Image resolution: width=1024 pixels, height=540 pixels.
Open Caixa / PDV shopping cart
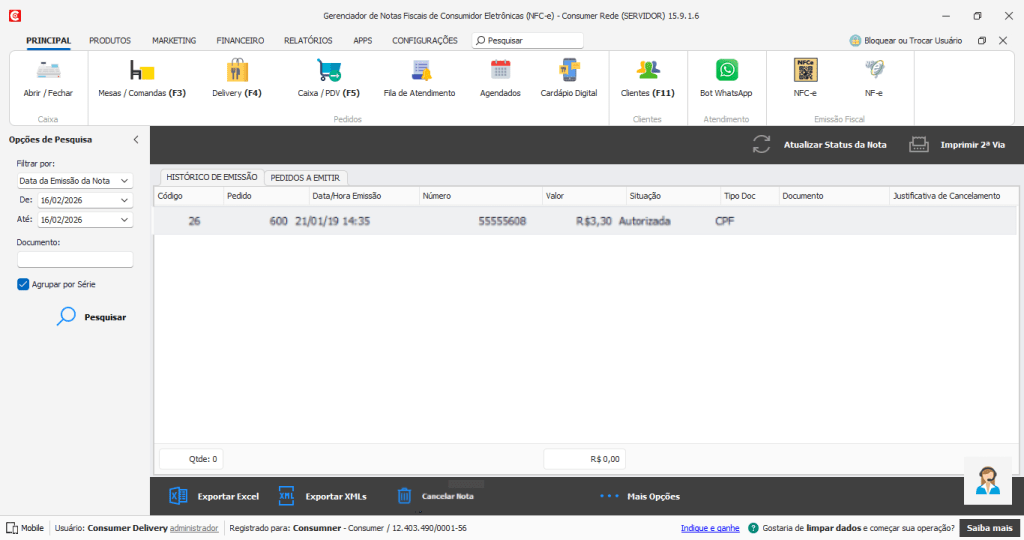click(x=328, y=72)
